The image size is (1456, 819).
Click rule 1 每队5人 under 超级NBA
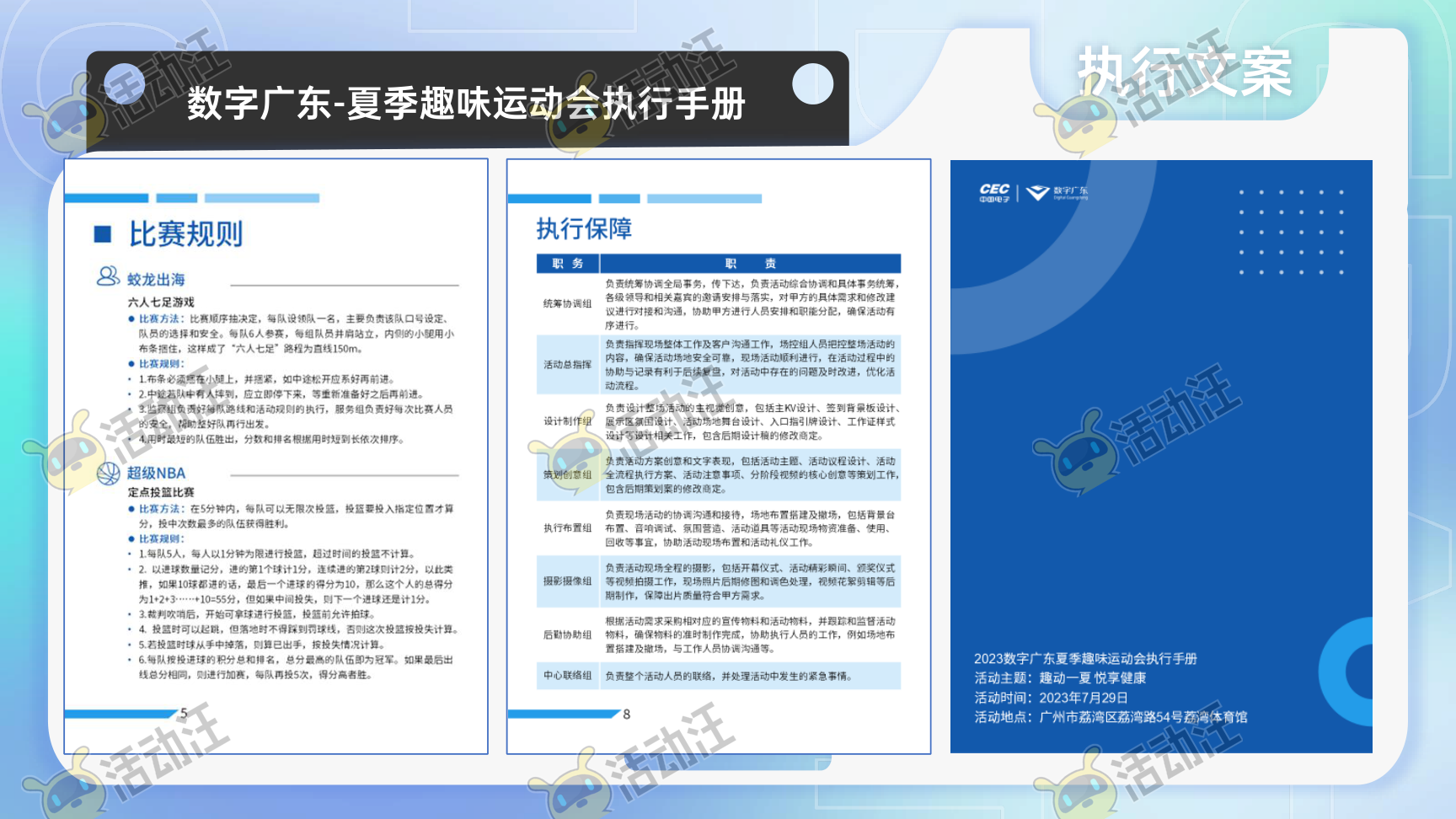[x=276, y=554]
